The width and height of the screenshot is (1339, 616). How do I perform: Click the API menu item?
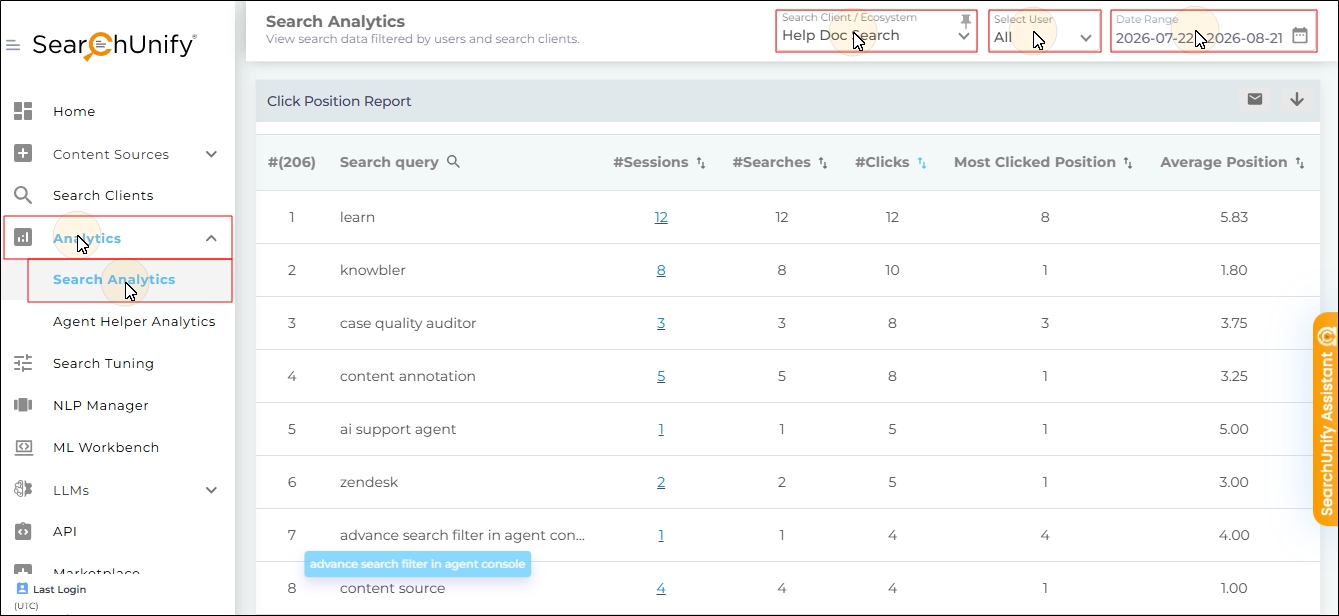(x=65, y=531)
